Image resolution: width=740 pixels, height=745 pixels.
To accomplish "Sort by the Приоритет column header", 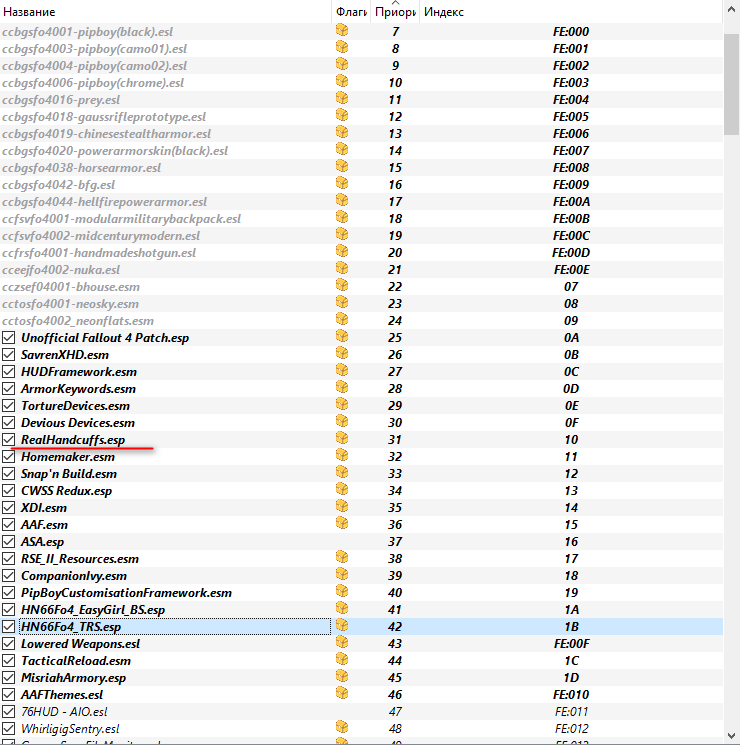I will point(395,12).
